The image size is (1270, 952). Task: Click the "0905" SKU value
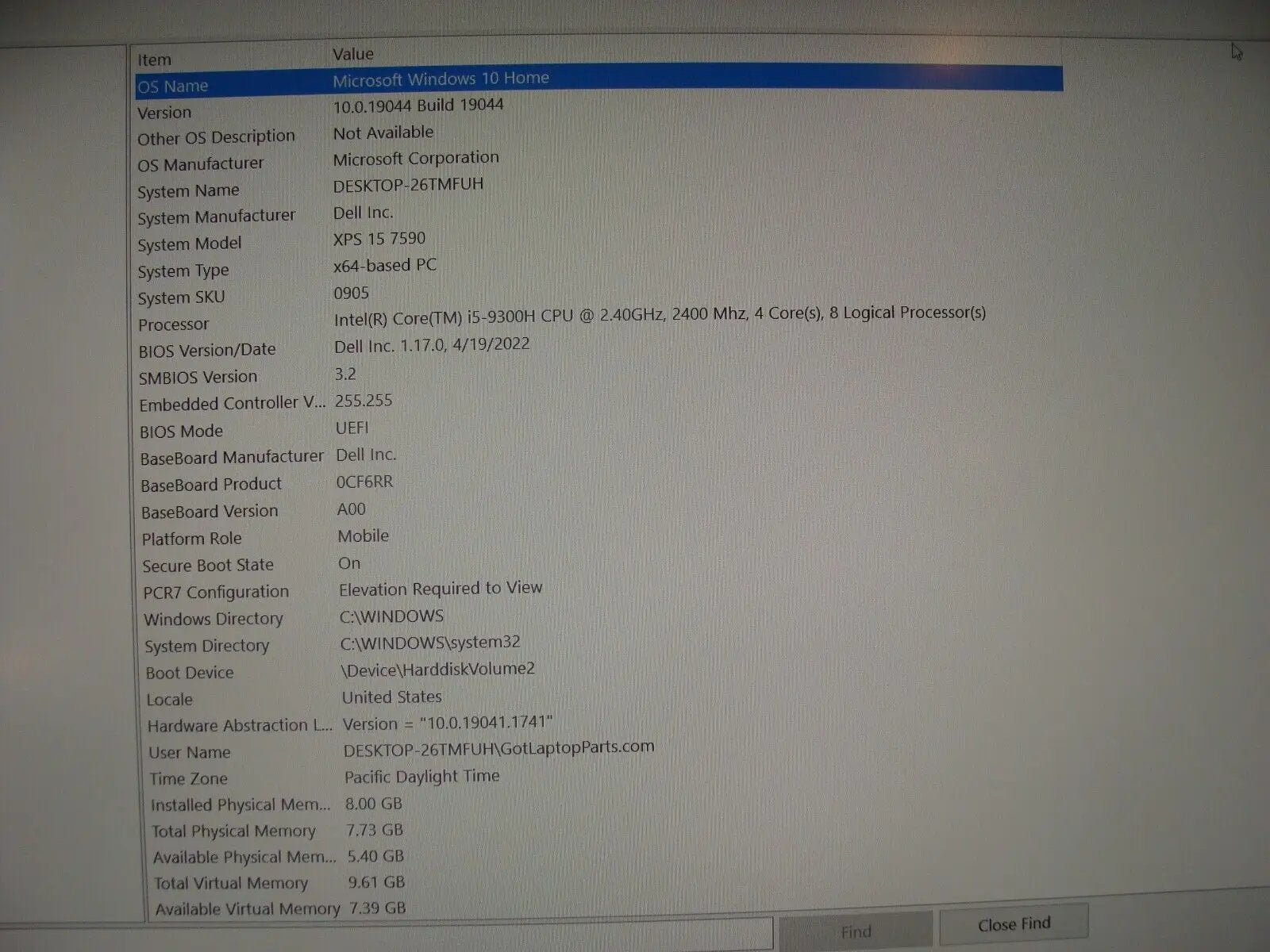[352, 294]
